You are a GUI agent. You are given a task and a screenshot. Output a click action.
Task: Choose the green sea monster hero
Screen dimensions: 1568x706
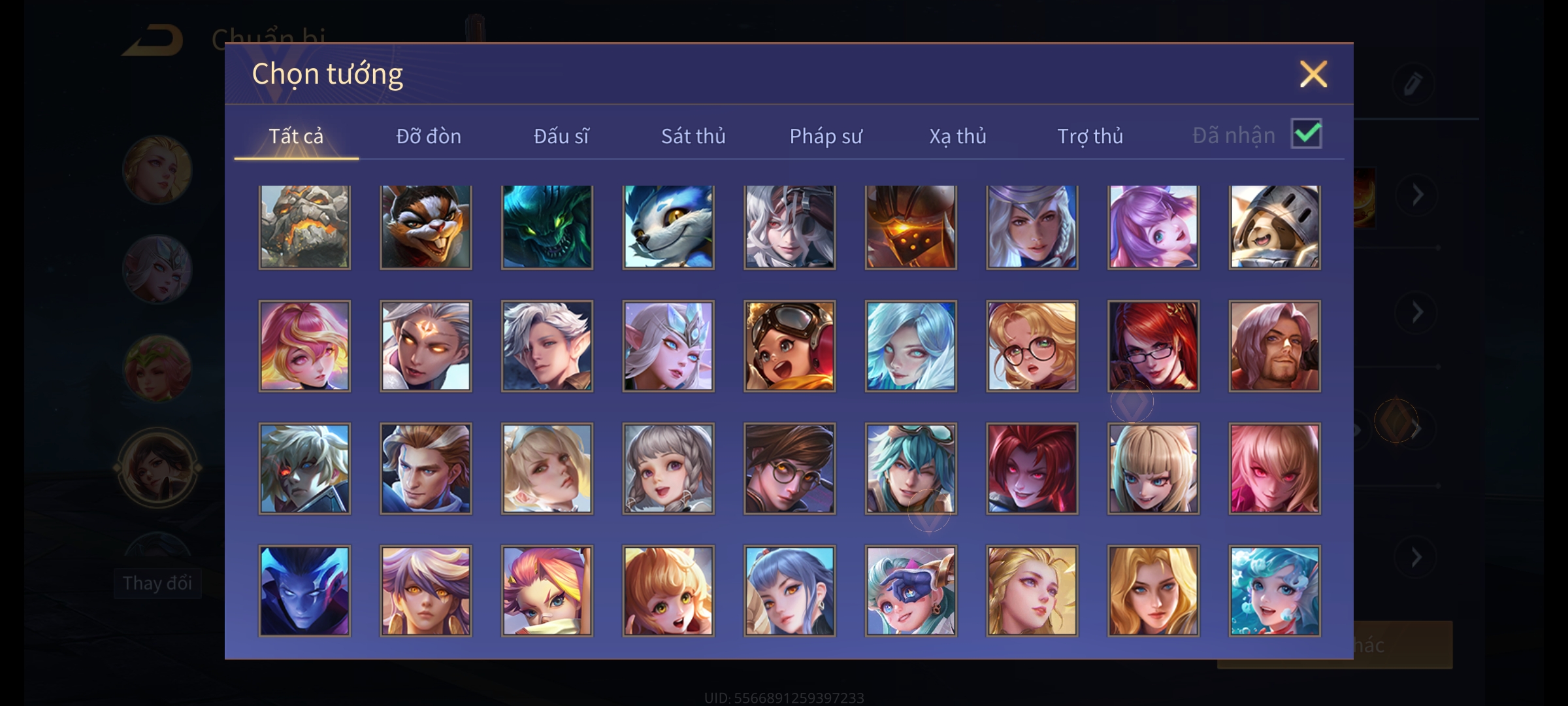pos(547,227)
